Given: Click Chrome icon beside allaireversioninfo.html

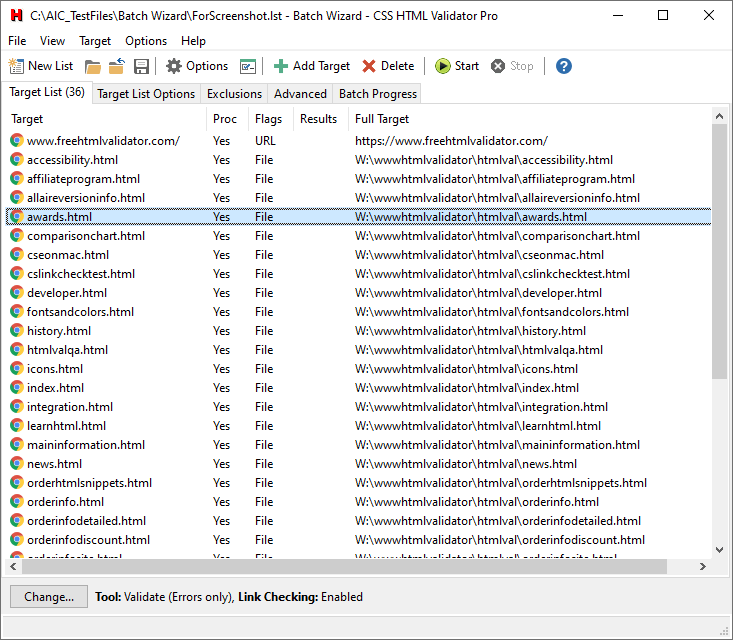Looking at the screenshot, I should (16, 197).
